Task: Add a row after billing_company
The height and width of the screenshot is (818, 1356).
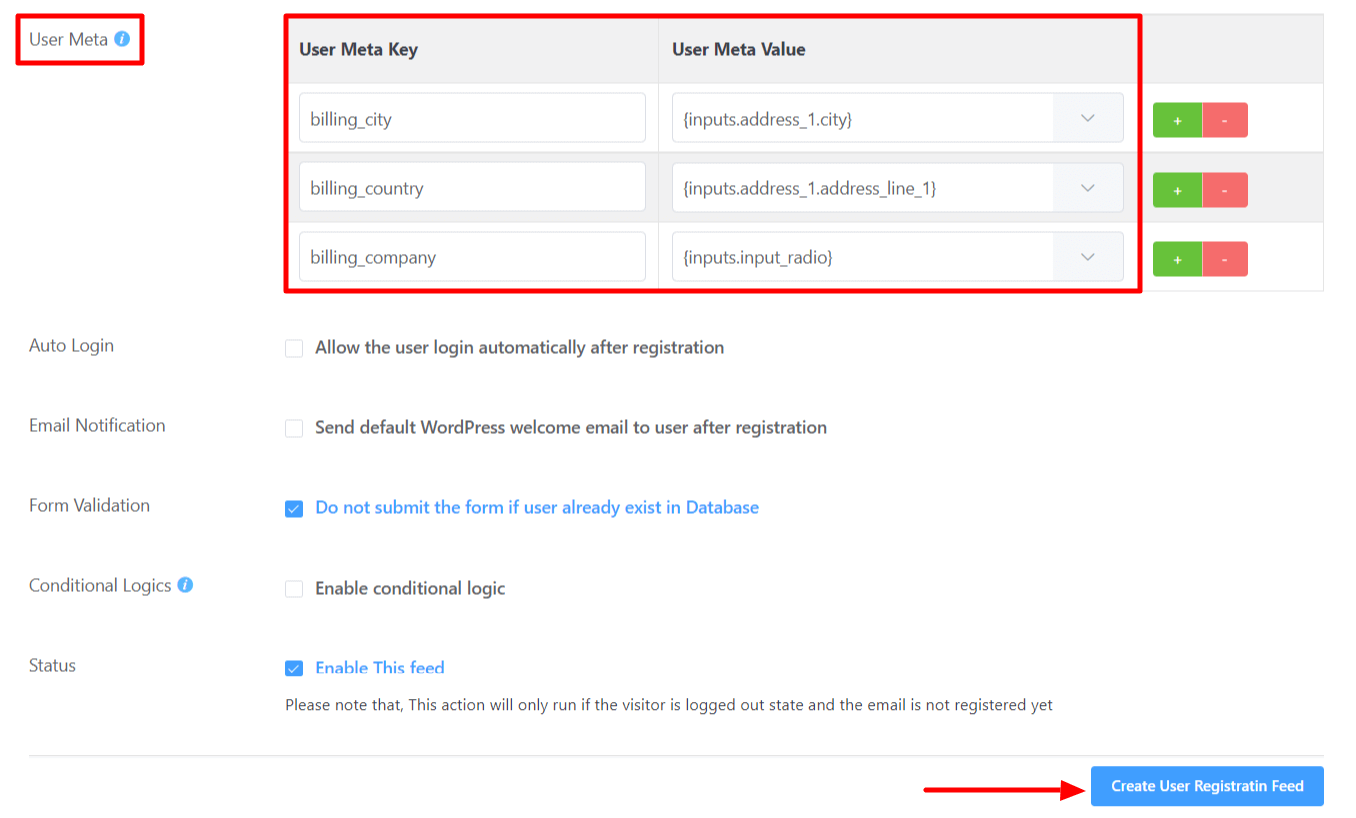Action: pos(1177,259)
